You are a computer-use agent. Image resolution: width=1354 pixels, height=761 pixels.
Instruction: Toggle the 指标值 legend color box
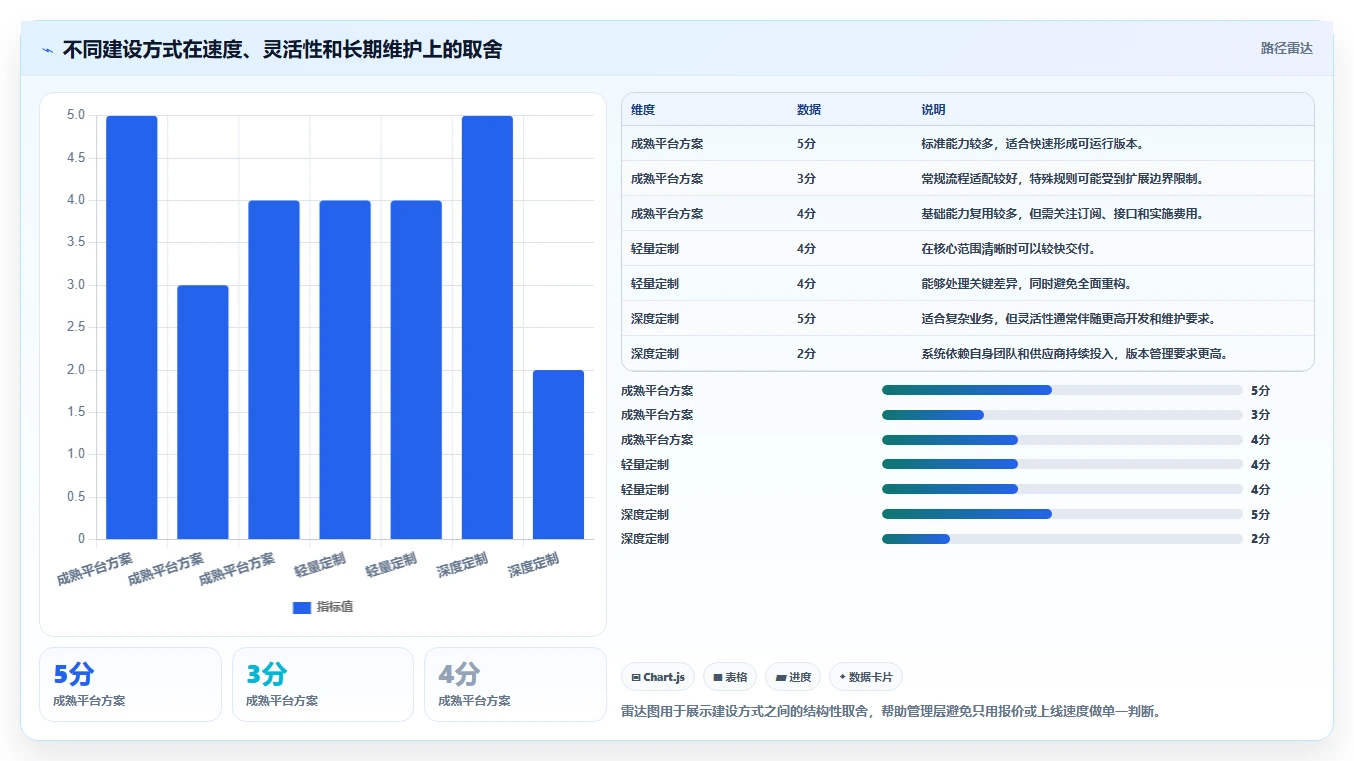point(302,607)
